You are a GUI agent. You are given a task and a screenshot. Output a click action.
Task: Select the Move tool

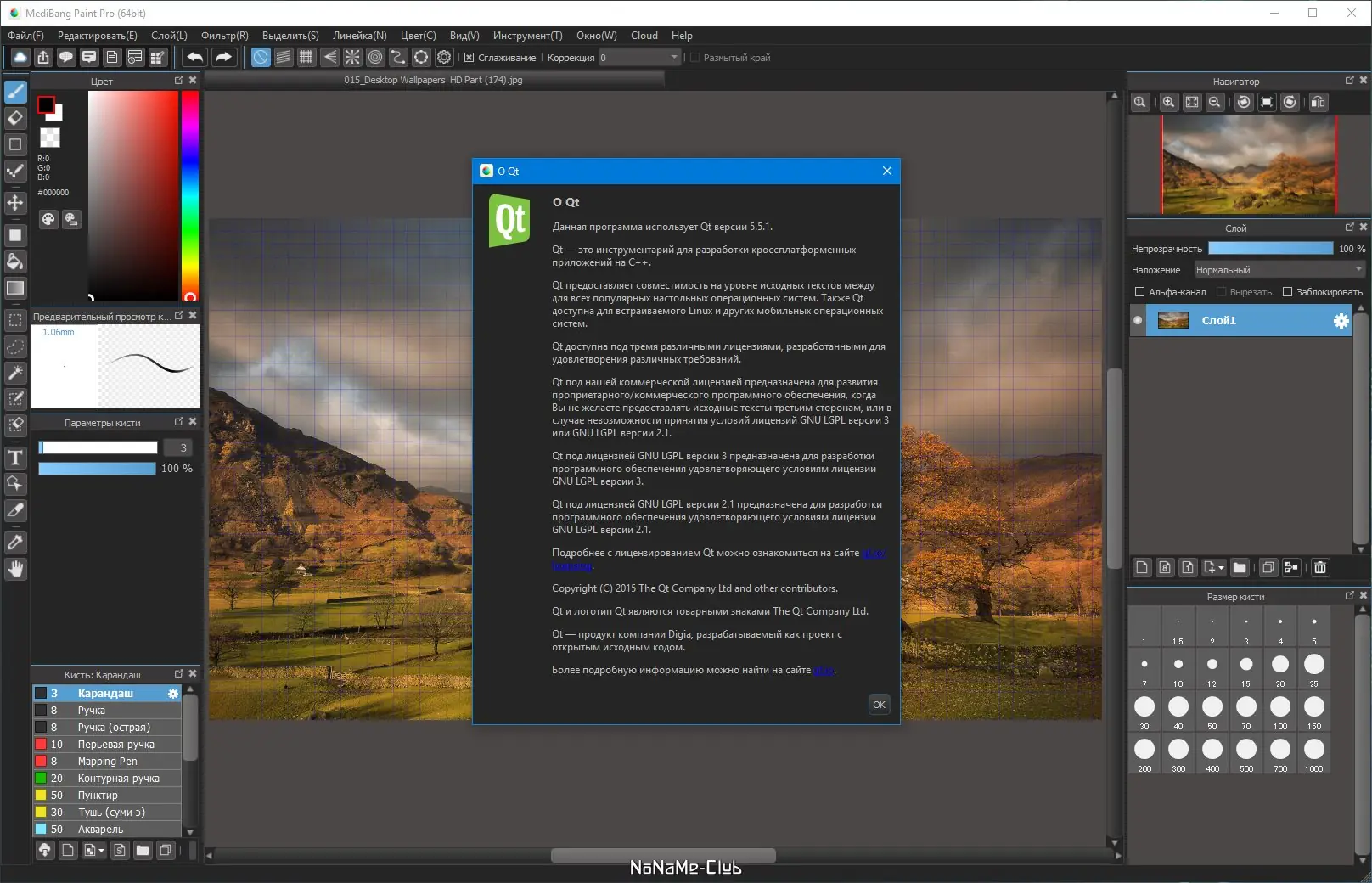[x=15, y=203]
